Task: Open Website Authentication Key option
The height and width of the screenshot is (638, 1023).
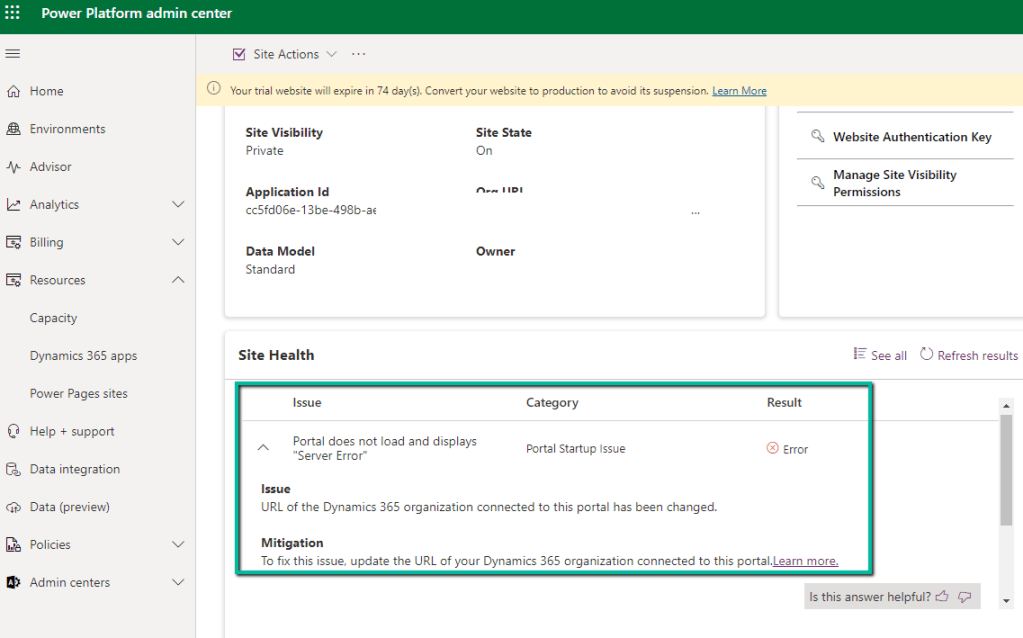Action: click(x=911, y=137)
